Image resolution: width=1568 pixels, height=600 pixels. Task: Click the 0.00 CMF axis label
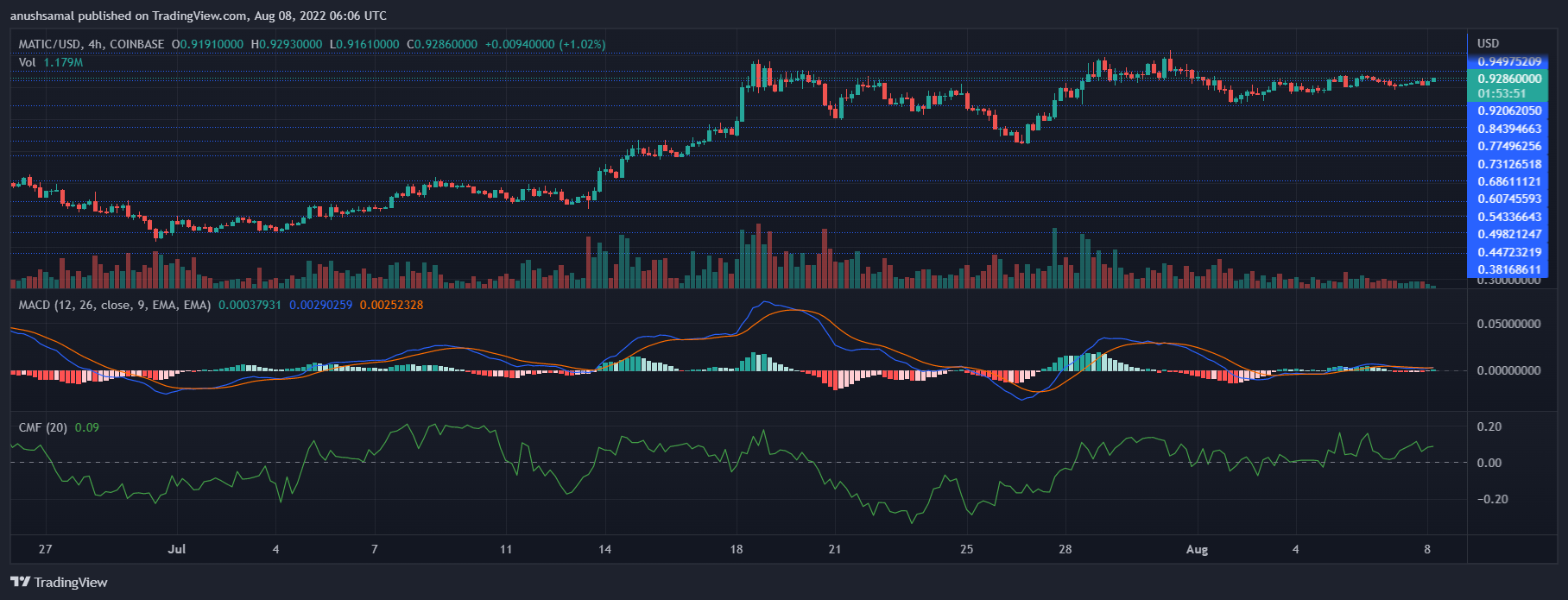1489,463
